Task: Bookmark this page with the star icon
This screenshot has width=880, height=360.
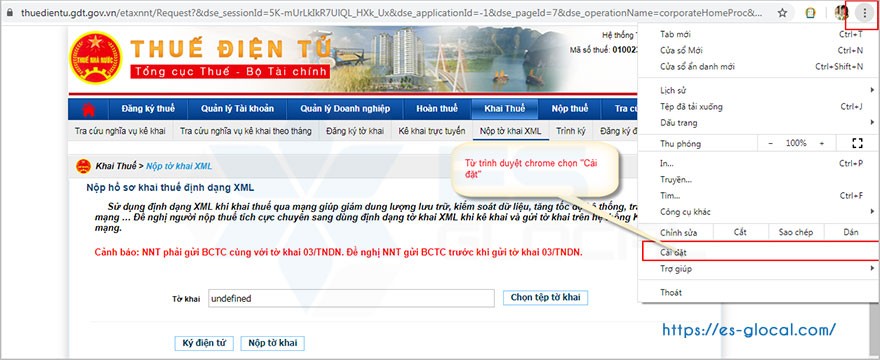Action: (x=782, y=13)
